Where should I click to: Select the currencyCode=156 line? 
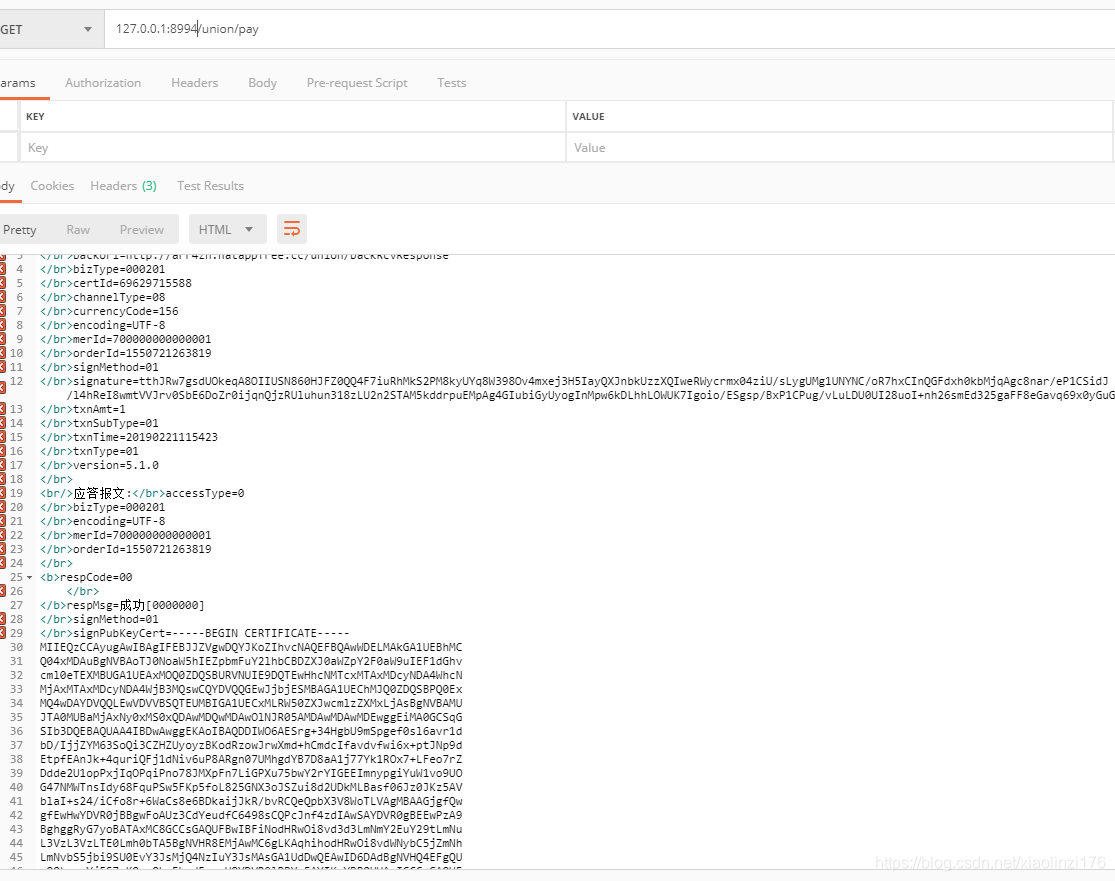point(110,311)
